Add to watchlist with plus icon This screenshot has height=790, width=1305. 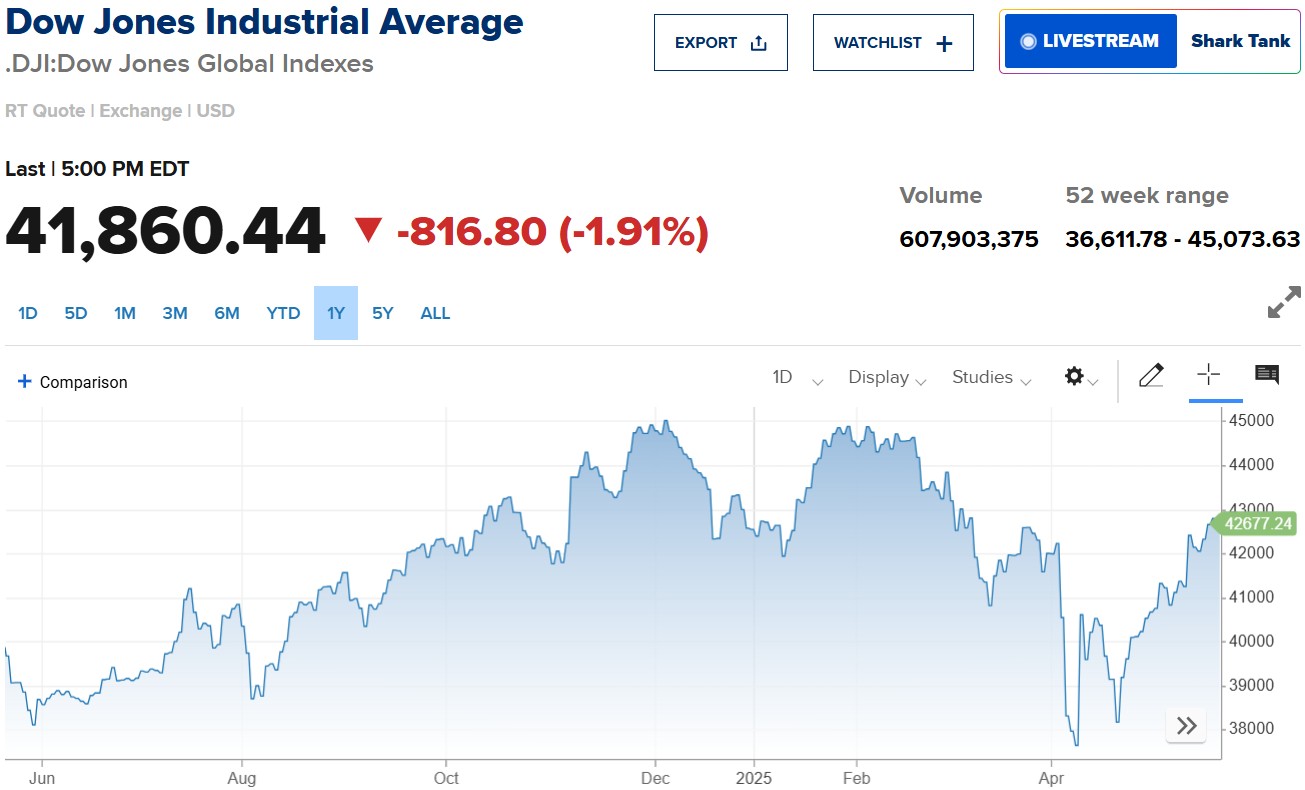click(944, 43)
